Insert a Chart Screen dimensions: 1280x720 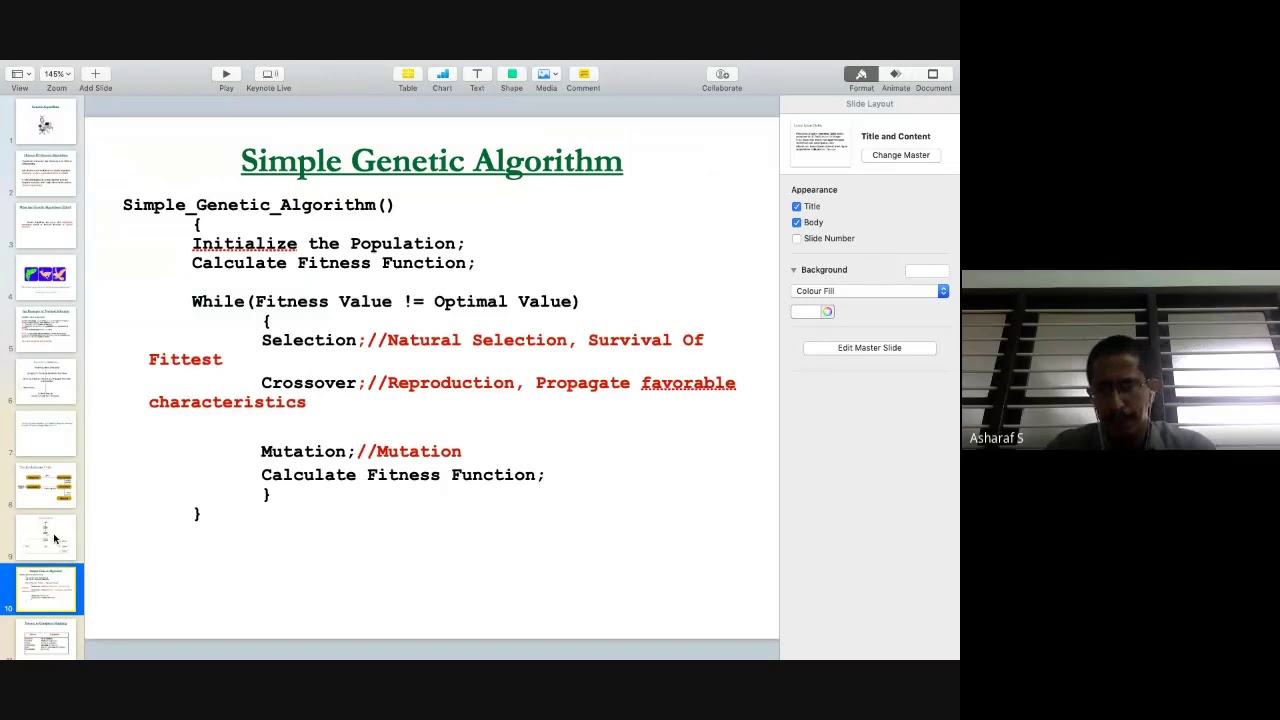442,74
